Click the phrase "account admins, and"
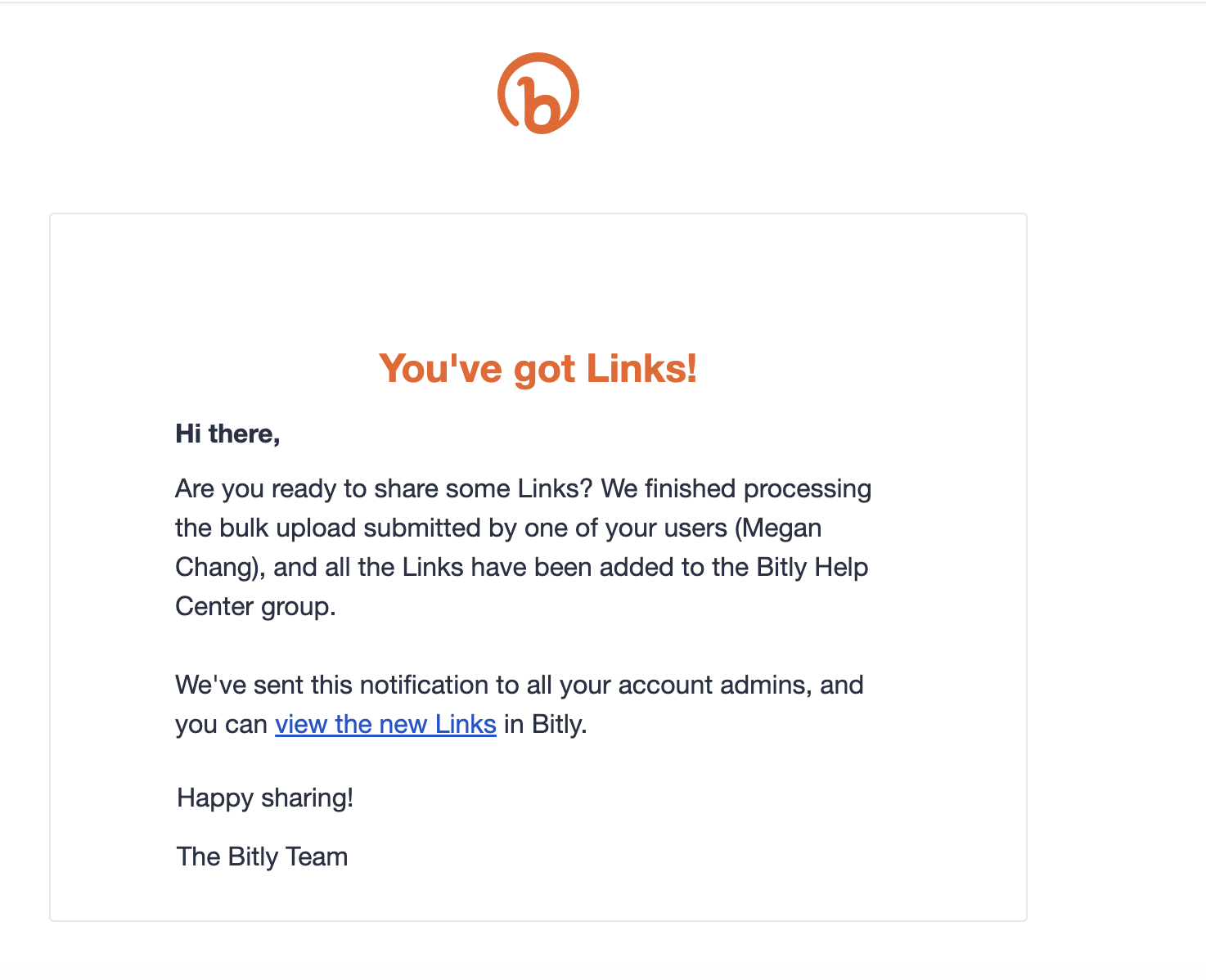 tap(740, 685)
